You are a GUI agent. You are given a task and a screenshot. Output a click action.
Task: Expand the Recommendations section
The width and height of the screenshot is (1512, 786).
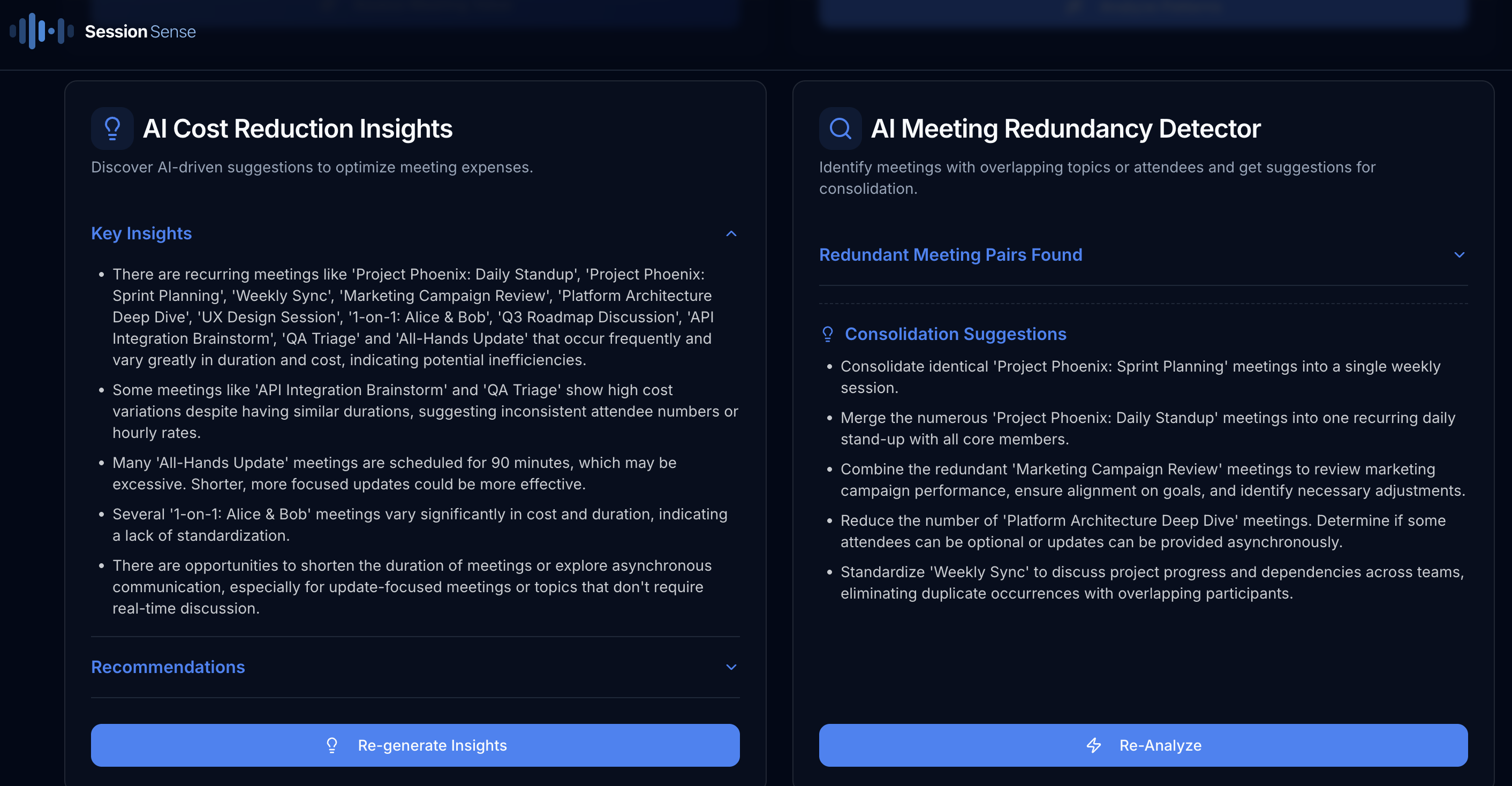[x=731, y=667]
